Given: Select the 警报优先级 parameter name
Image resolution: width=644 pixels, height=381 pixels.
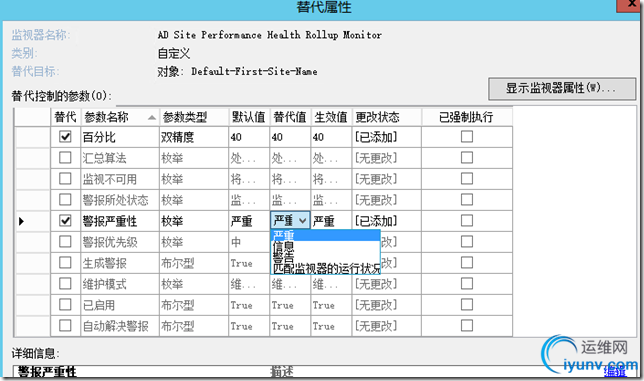Looking at the screenshot, I should point(120,242).
